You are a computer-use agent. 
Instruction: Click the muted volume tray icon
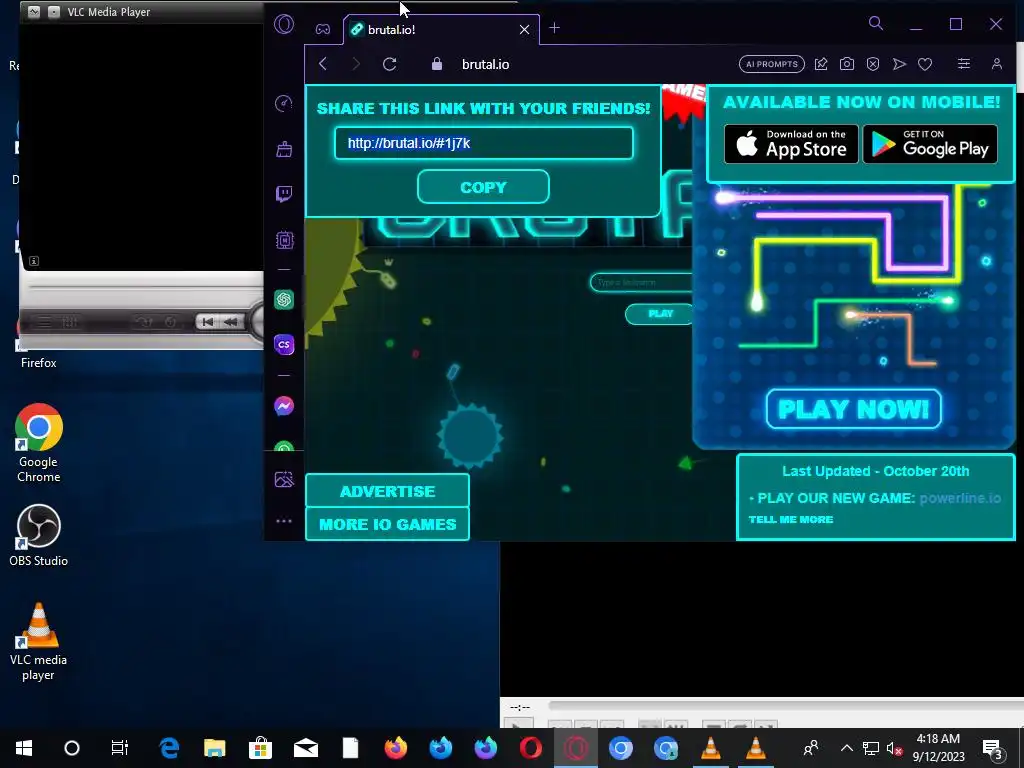coord(894,748)
